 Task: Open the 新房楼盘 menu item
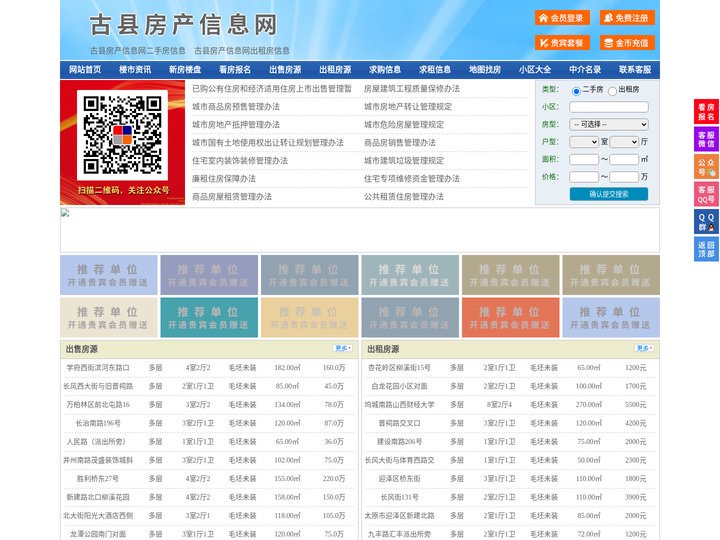click(185, 70)
